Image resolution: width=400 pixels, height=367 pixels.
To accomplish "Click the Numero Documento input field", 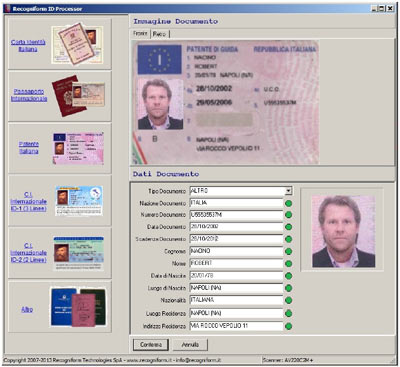I will click(236, 215).
